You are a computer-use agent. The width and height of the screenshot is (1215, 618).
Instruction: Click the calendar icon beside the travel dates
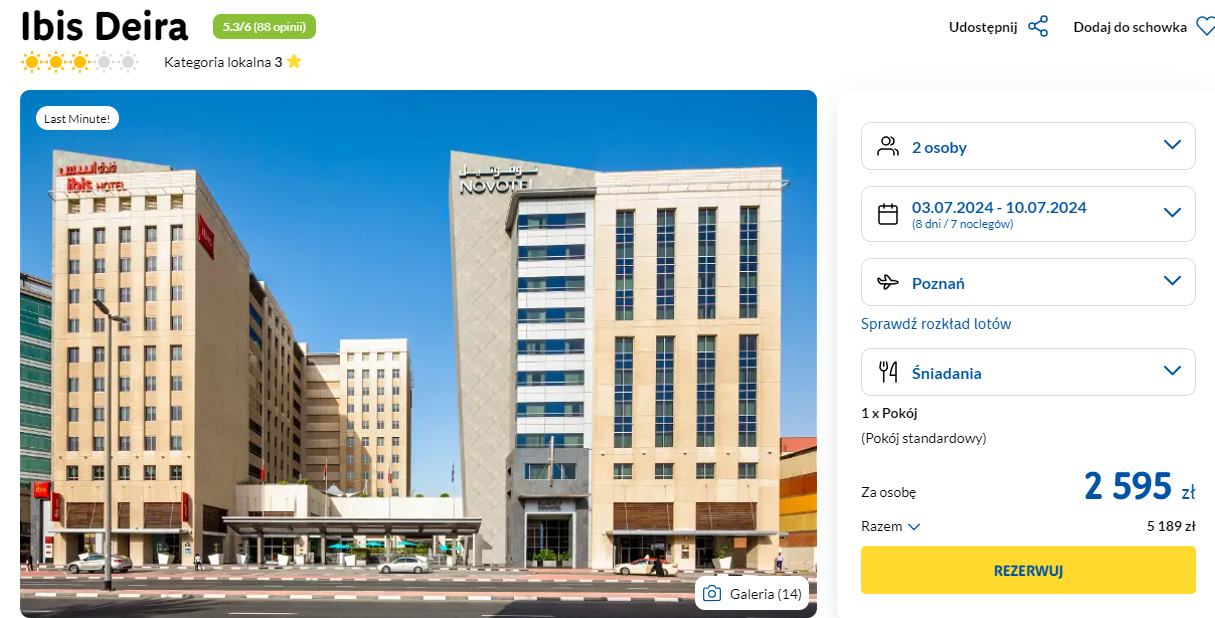coord(888,214)
